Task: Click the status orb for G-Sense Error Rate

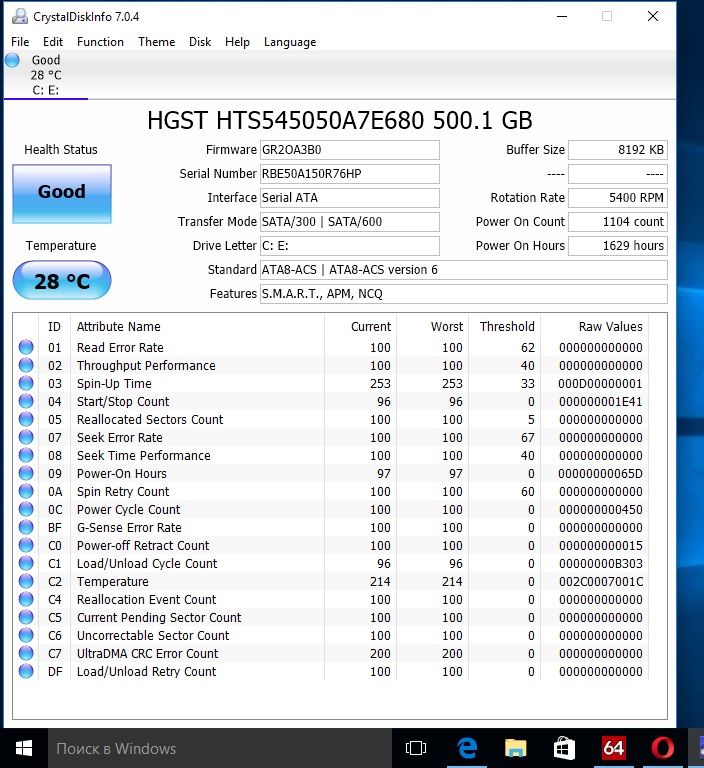Action: click(x=26, y=528)
